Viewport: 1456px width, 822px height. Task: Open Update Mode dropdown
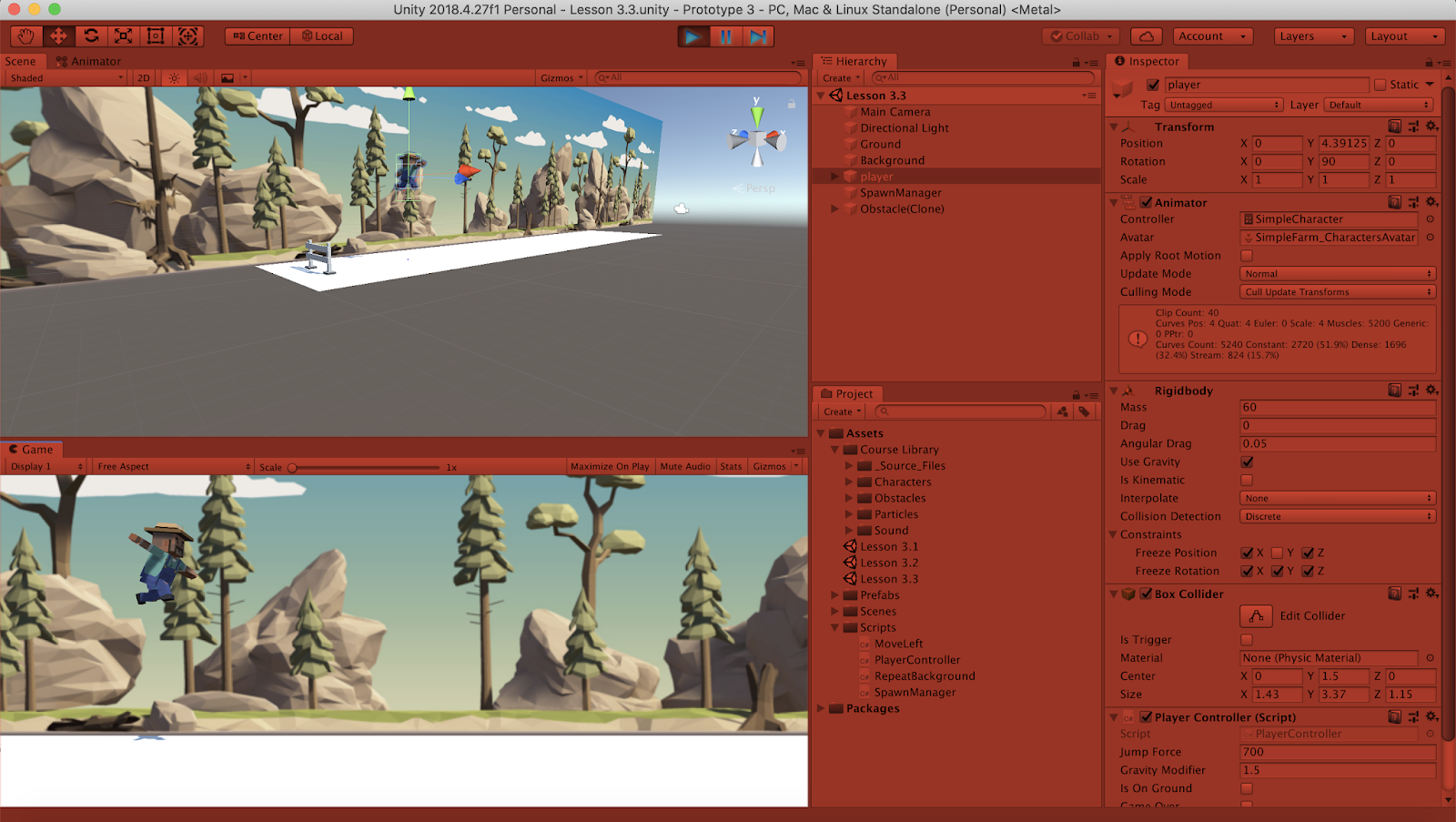pyautogui.click(x=1338, y=274)
